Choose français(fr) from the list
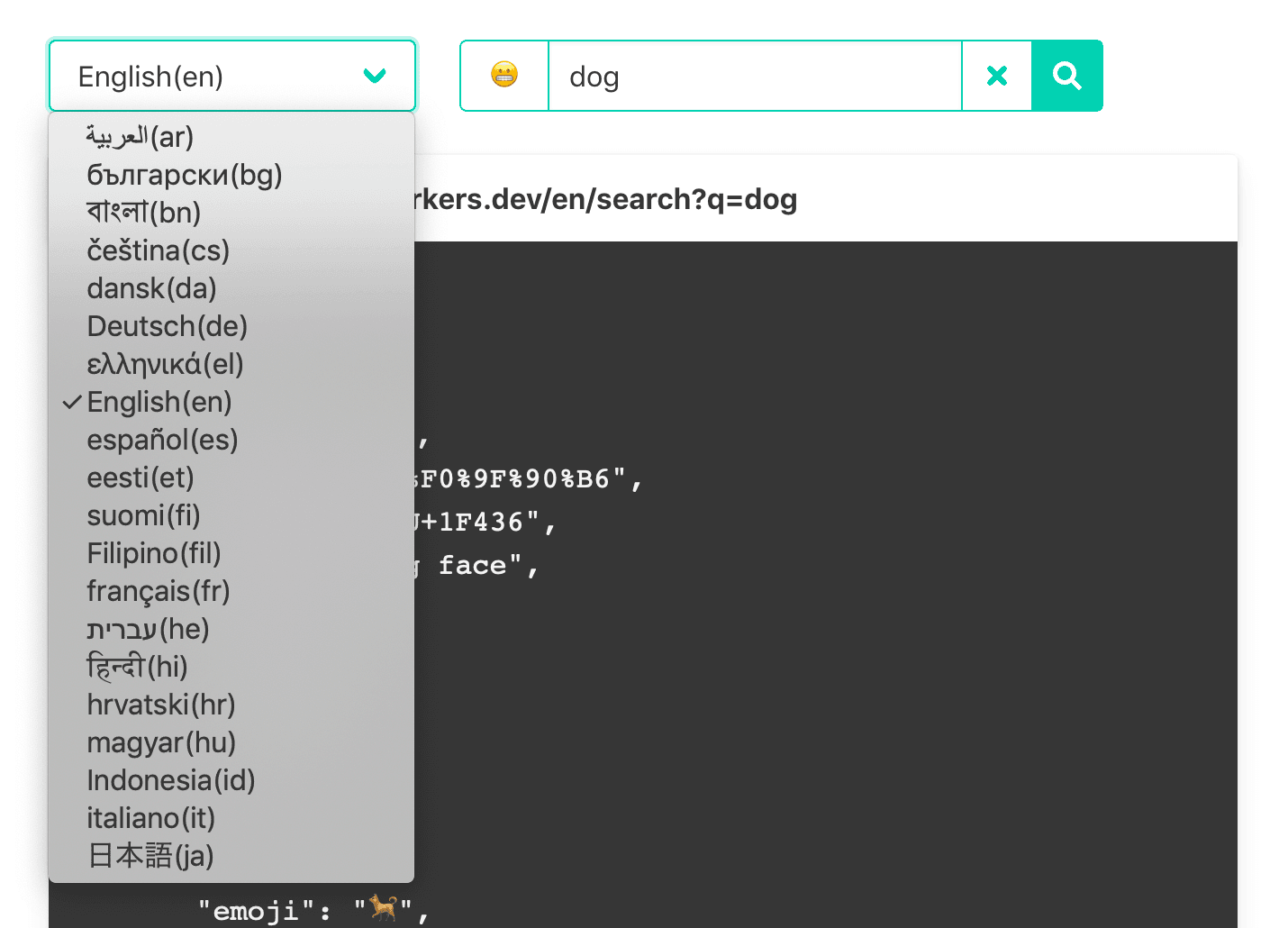Image resolution: width=1288 pixels, height=928 pixels. [159, 591]
